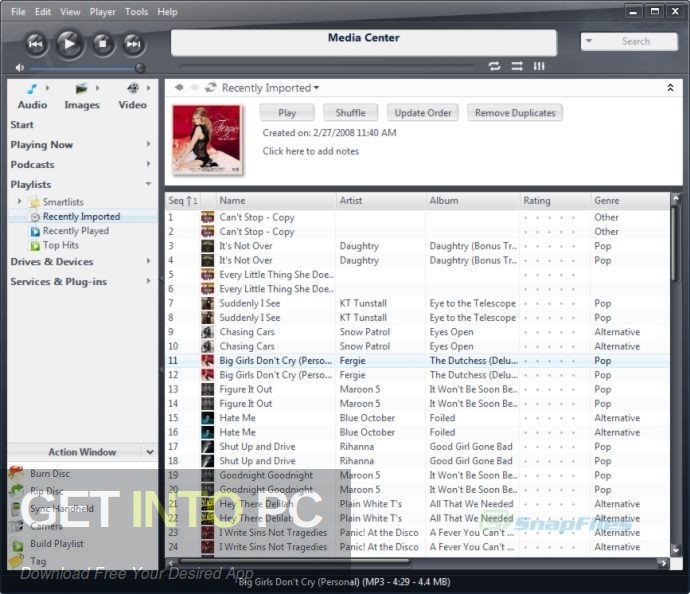The height and width of the screenshot is (594, 690).
Task: Click album art icon for Shut Up and Drive row 17
Action: click(x=207, y=447)
